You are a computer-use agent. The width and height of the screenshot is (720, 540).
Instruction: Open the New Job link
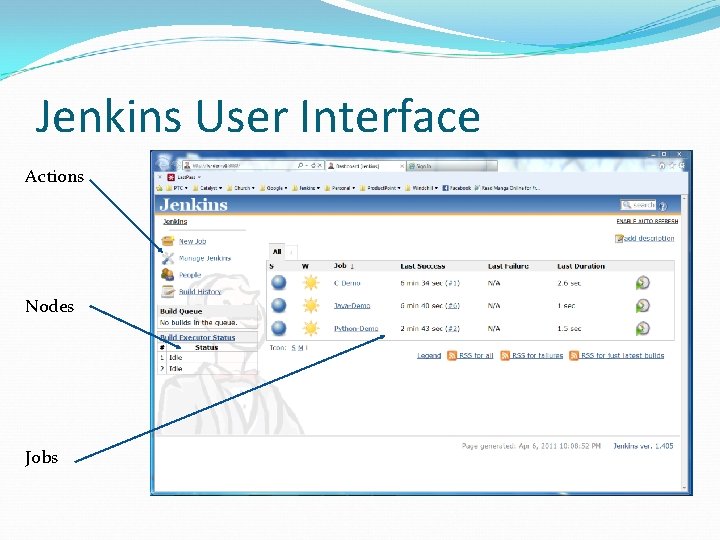(x=192, y=241)
